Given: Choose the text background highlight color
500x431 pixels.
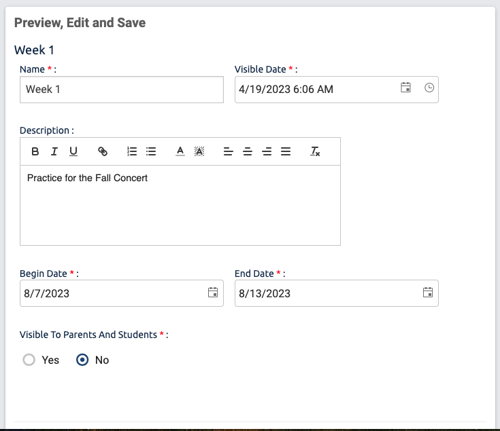Looking at the screenshot, I should (x=199, y=151).
